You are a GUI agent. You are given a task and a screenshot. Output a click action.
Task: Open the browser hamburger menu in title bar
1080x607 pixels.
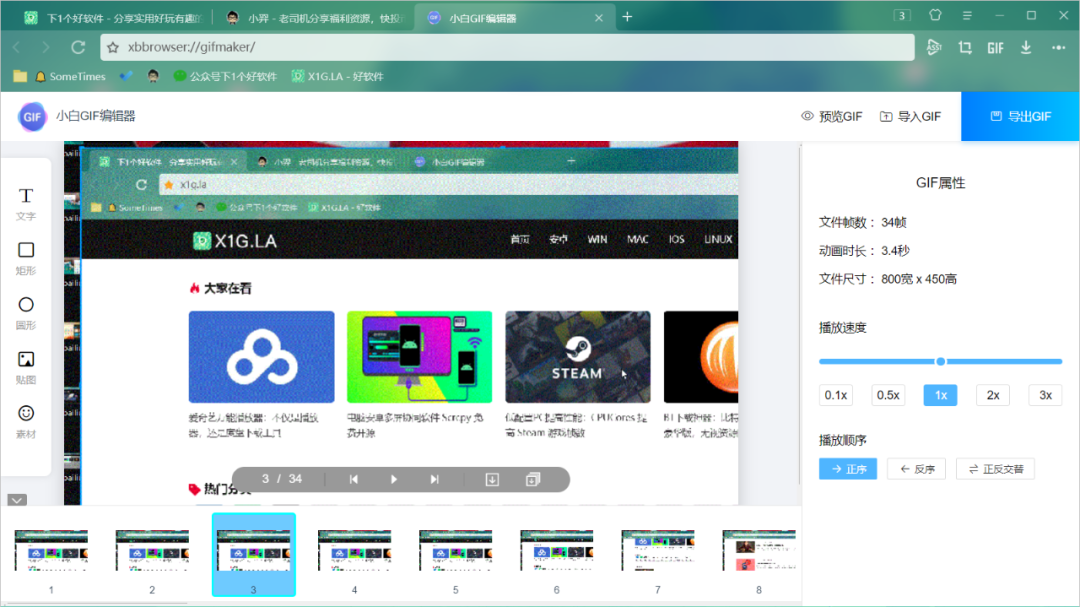pos(967,15)
